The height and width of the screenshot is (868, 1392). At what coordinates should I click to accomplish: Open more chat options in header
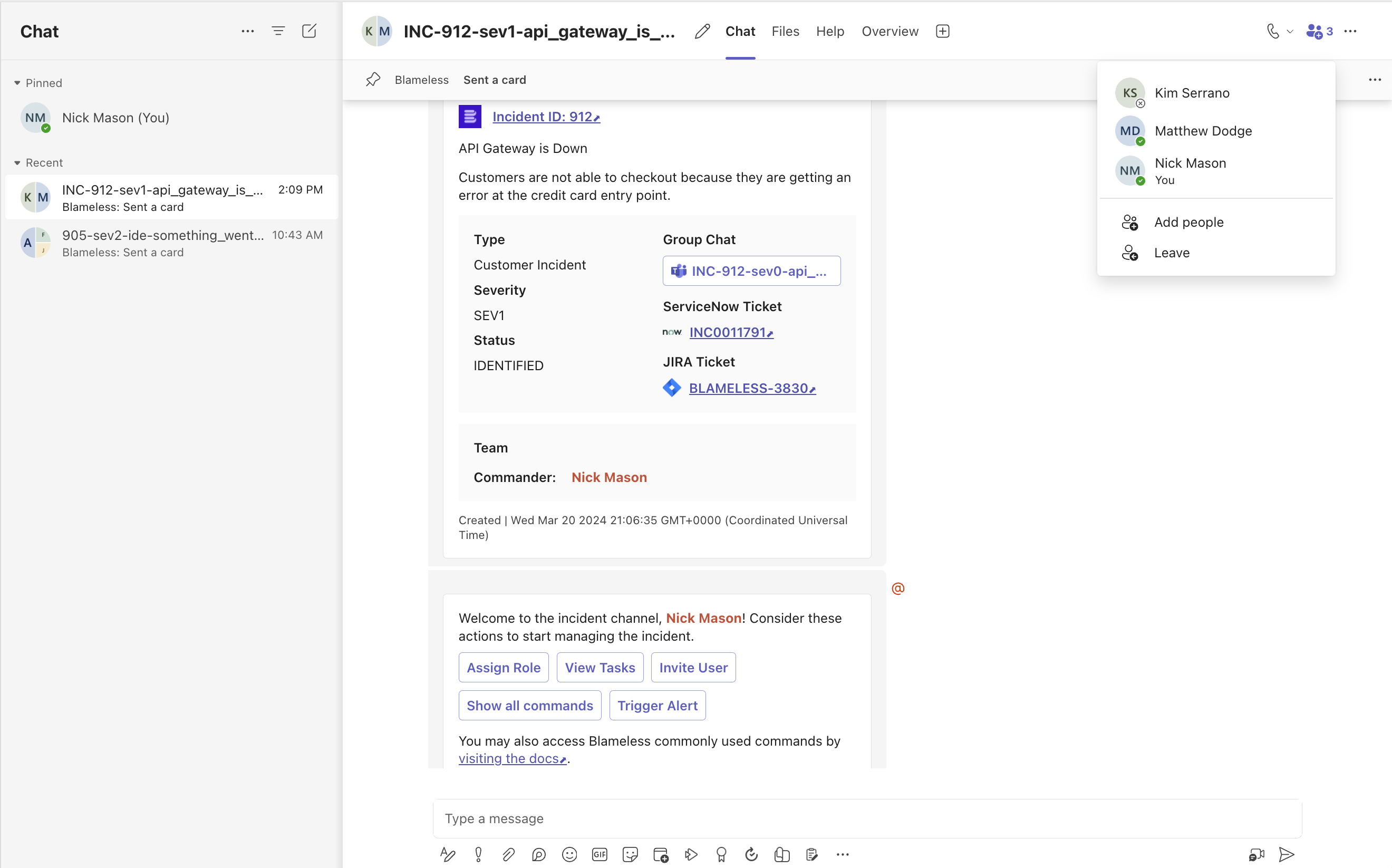coord(1351,31)
